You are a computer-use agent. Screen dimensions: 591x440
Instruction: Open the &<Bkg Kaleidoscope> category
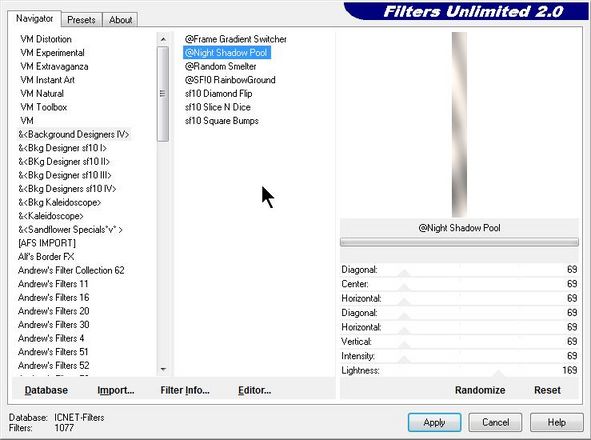60,202
